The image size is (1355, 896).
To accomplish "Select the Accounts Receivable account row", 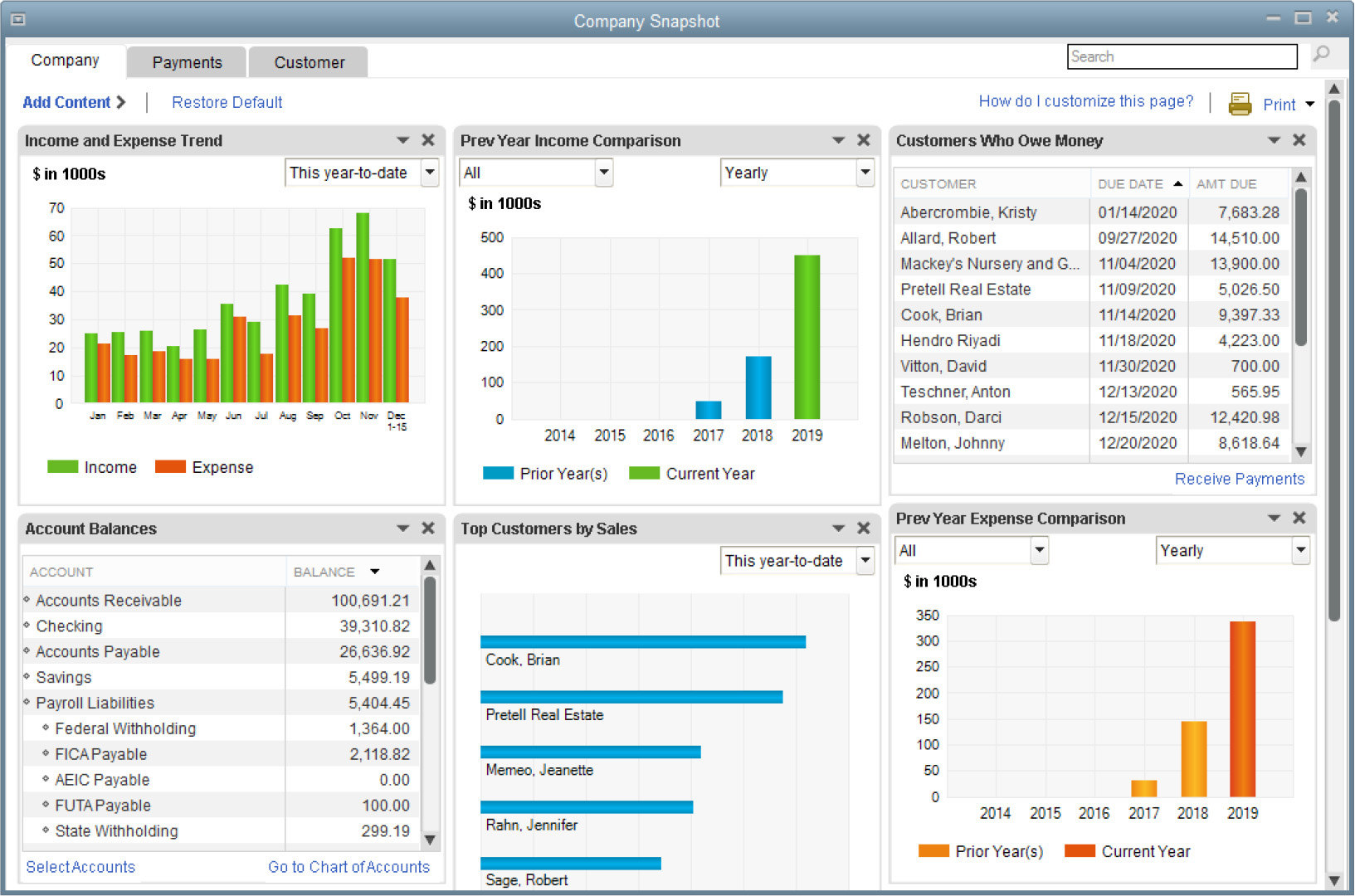I will click(x=221, y=600).
